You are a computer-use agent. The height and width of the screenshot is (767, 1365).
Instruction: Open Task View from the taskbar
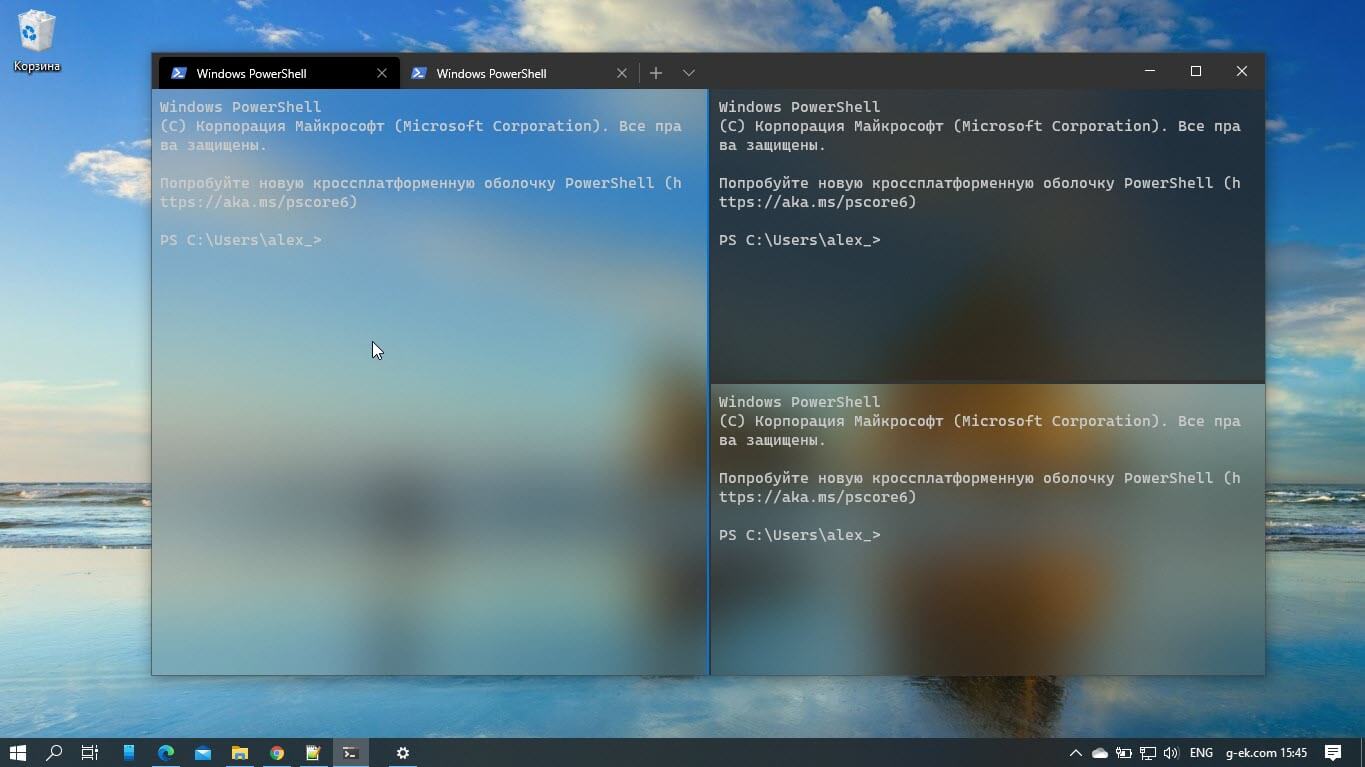click(x=90, y=753)
